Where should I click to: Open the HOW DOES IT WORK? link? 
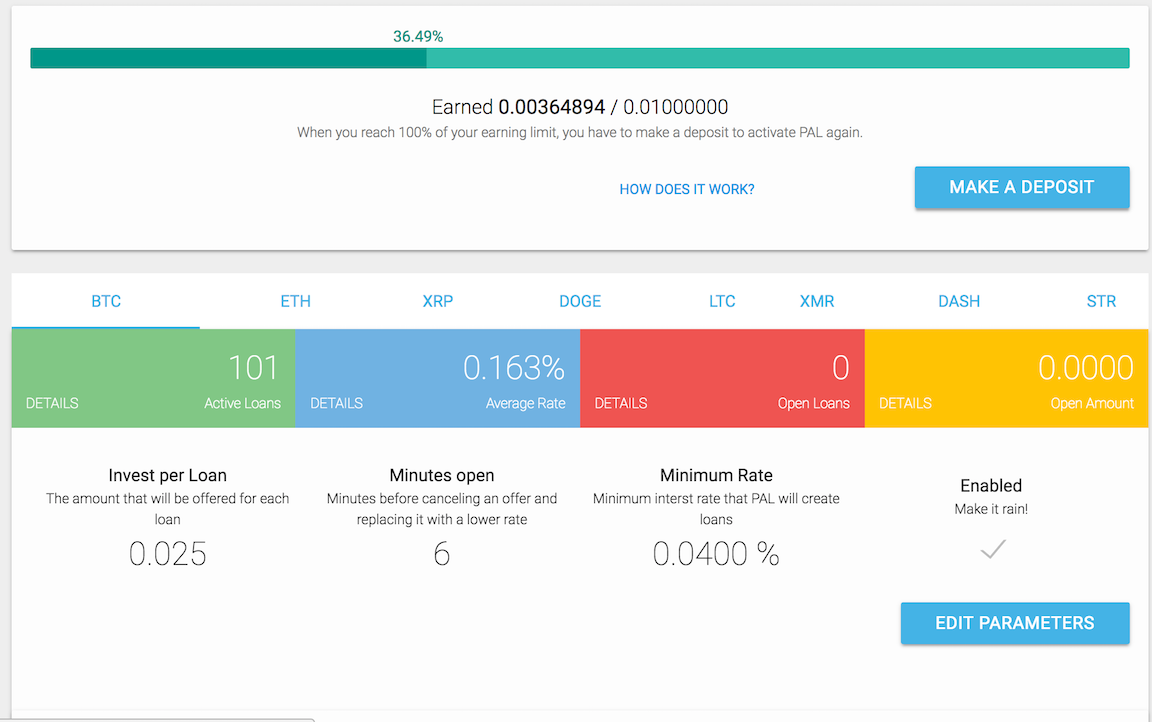pos(687,189)
